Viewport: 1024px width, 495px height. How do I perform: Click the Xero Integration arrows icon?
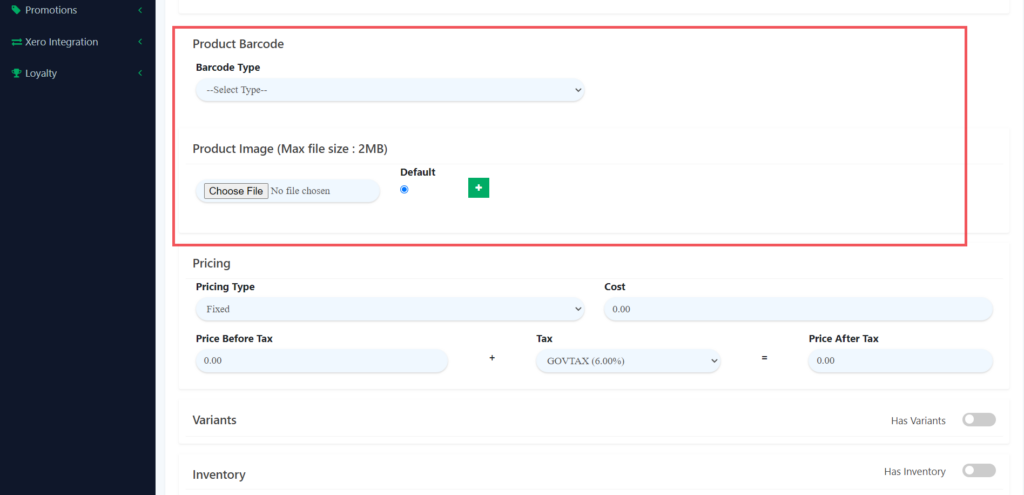point(16,42)
